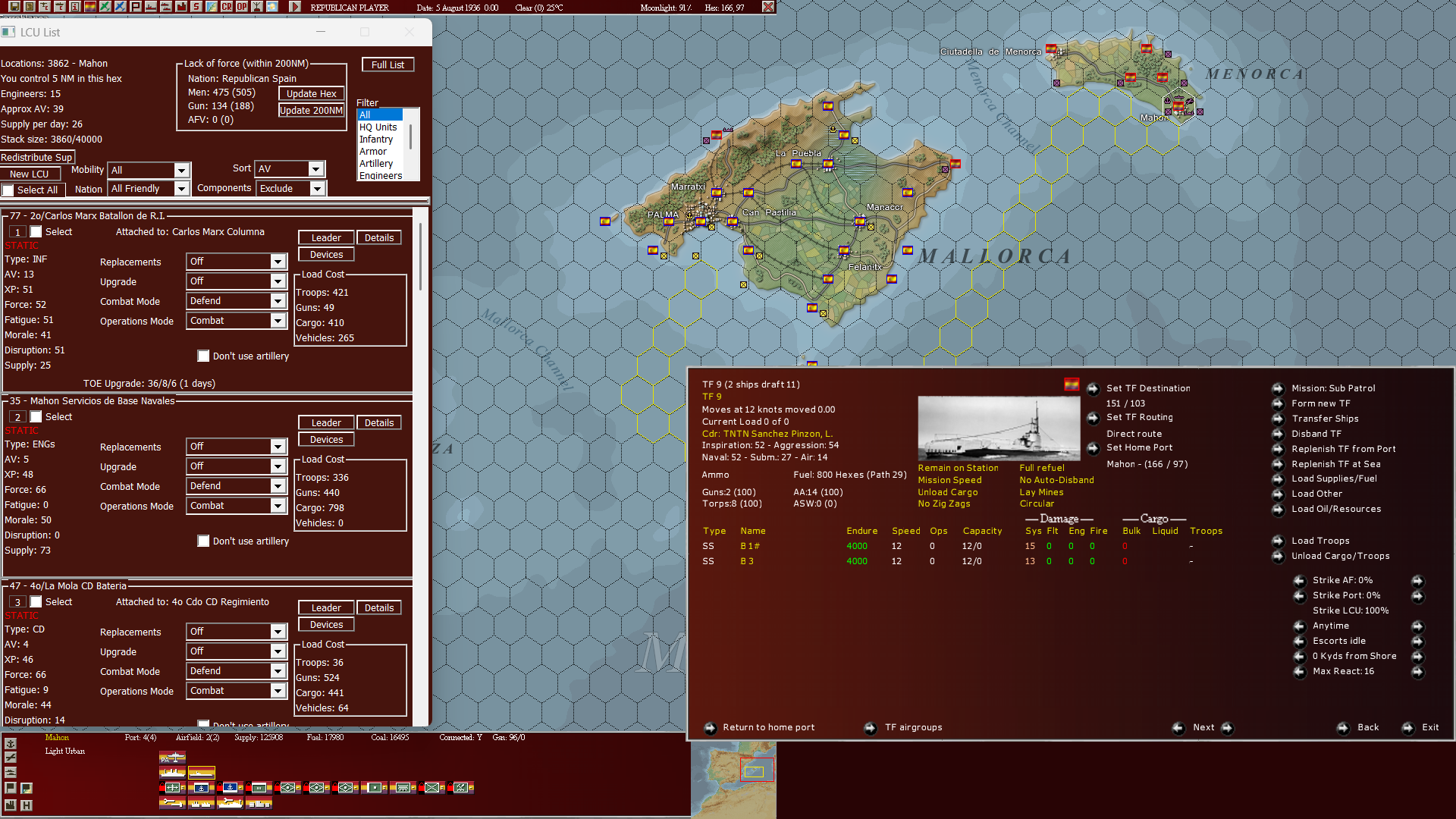
Task: Select the green aircraft air operations icon
Action: 105,7
